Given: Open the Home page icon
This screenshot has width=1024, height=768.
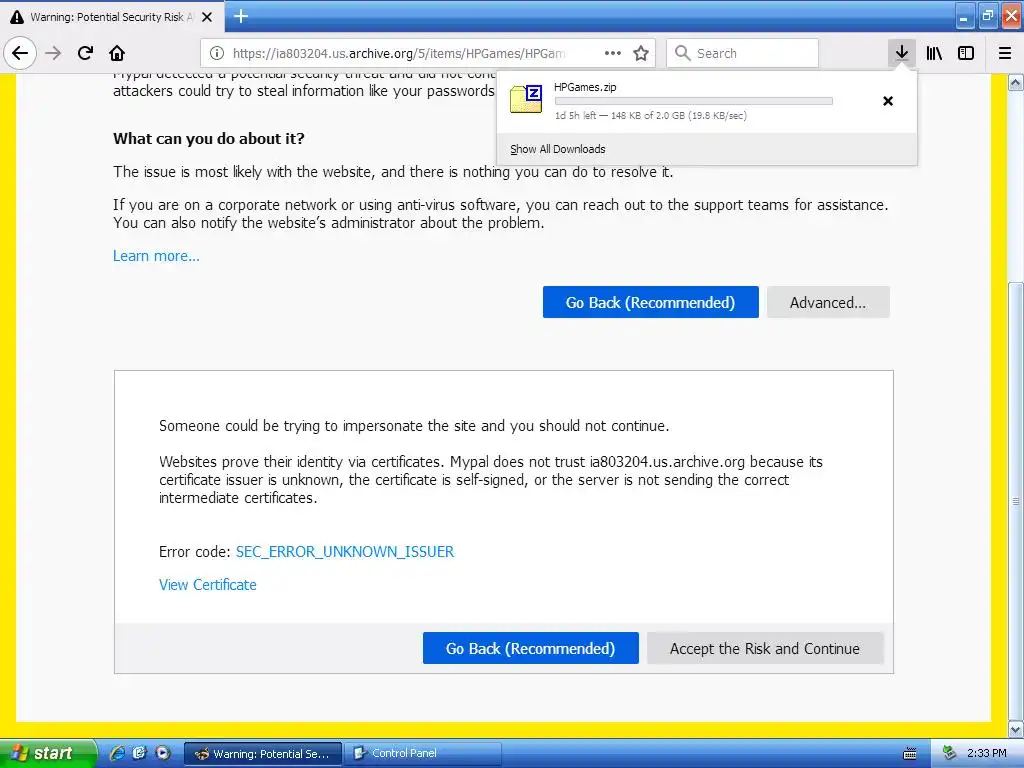Looking at the screenshot, I should tap(117, 53).
